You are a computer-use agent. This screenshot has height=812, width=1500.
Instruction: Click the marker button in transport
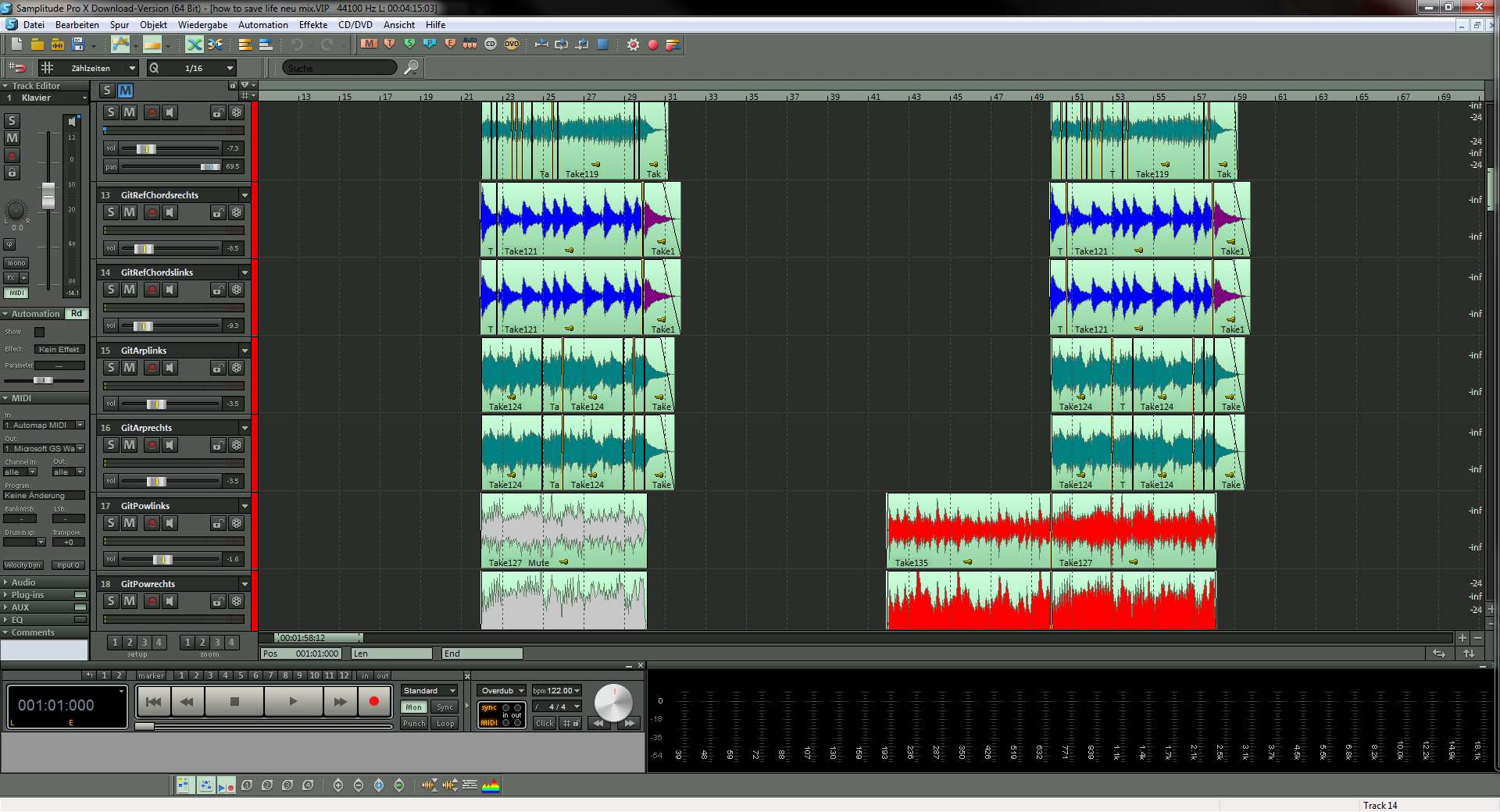[151, 675]
